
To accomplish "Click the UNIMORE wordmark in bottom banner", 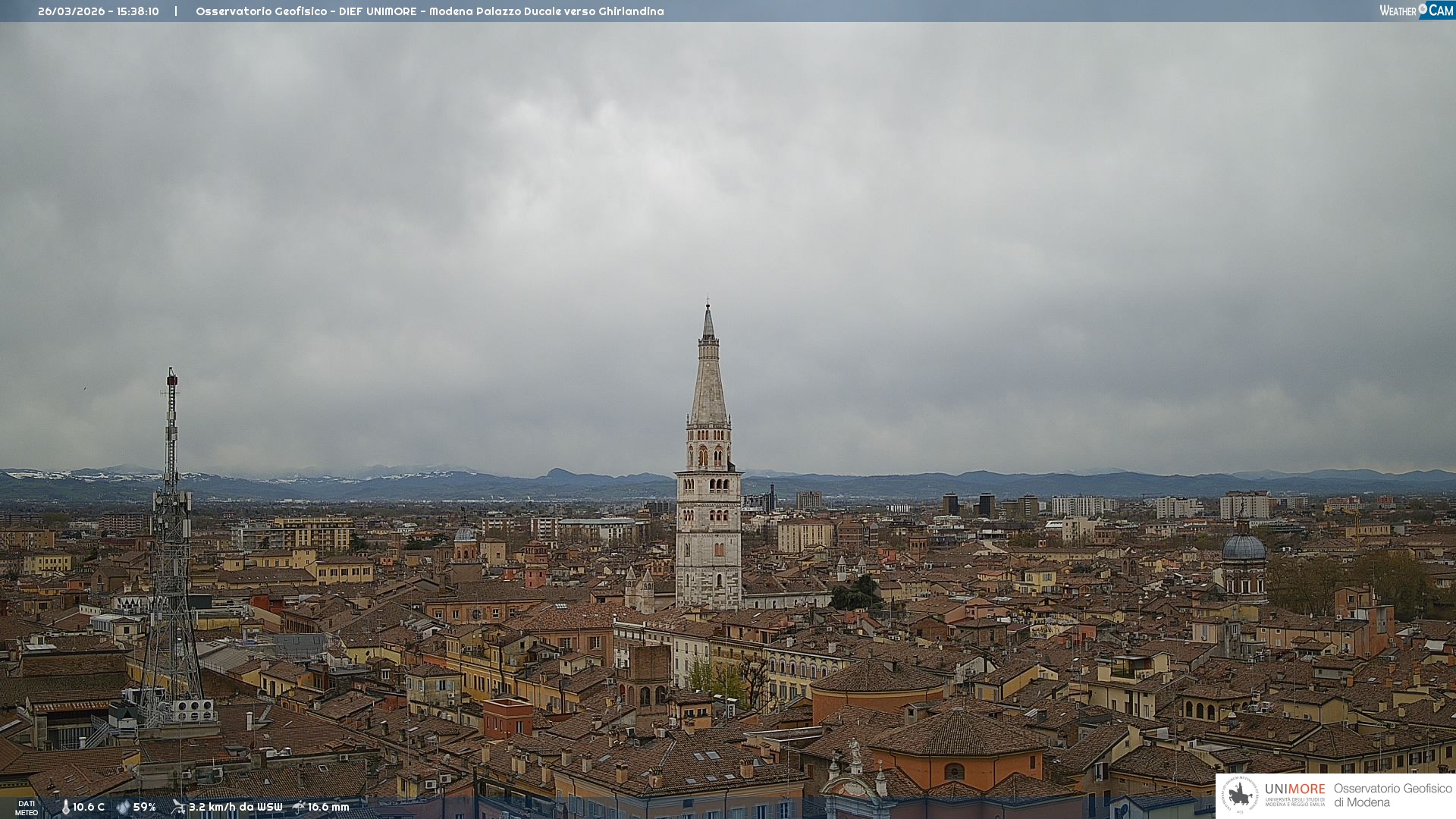I will click(1294, 789).
